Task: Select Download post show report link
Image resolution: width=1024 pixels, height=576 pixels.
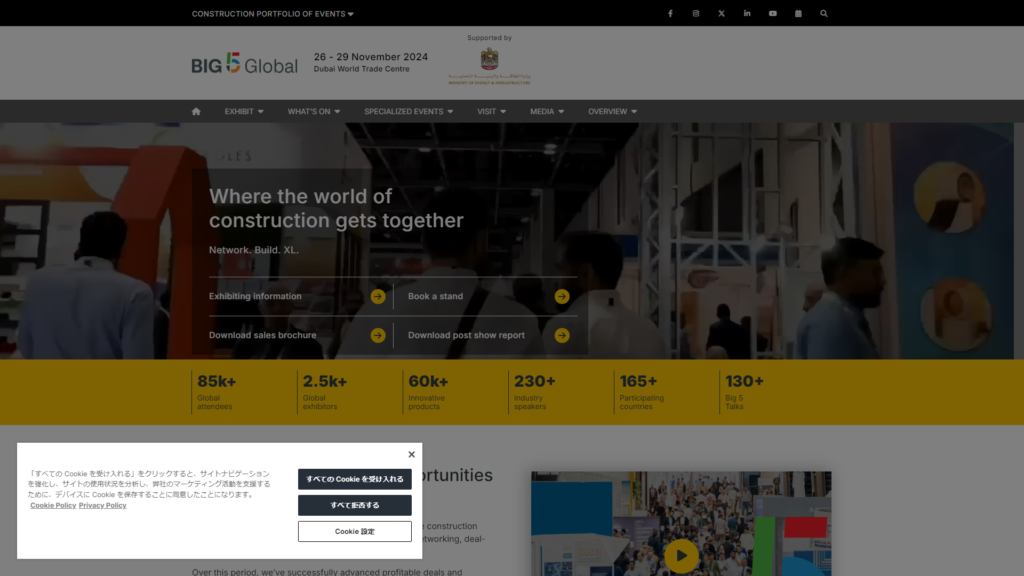Action: click(x=466, y=336)
